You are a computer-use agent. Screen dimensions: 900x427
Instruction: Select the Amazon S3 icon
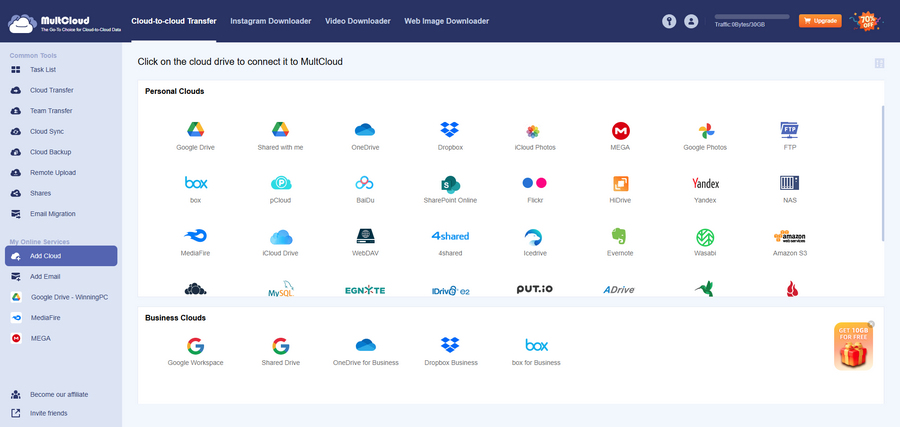790,237
